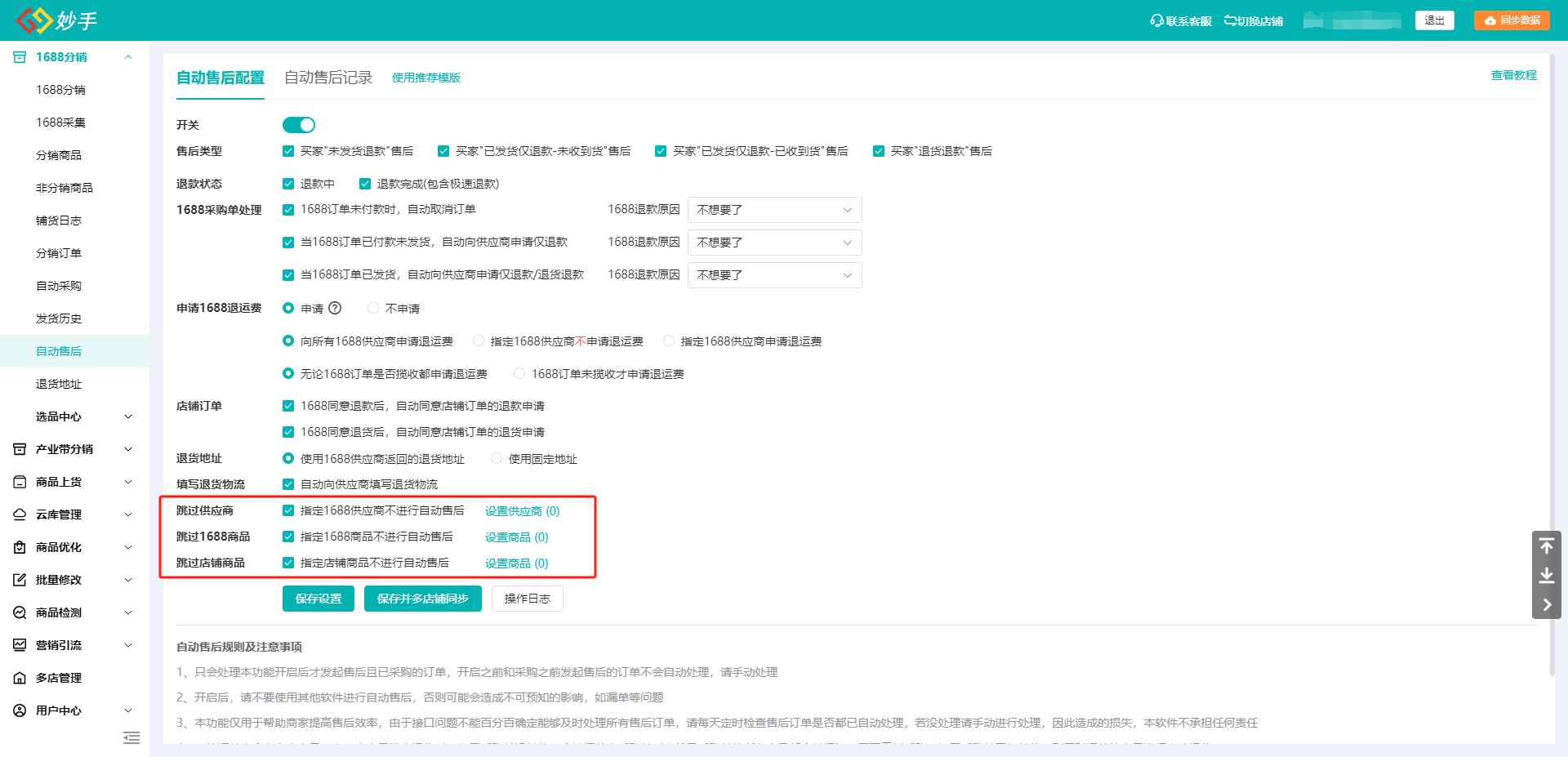The height and width of the screenshot is (757, 1568).
Task: Click the 产业带分销 sidebar icon
Action: 20,449
